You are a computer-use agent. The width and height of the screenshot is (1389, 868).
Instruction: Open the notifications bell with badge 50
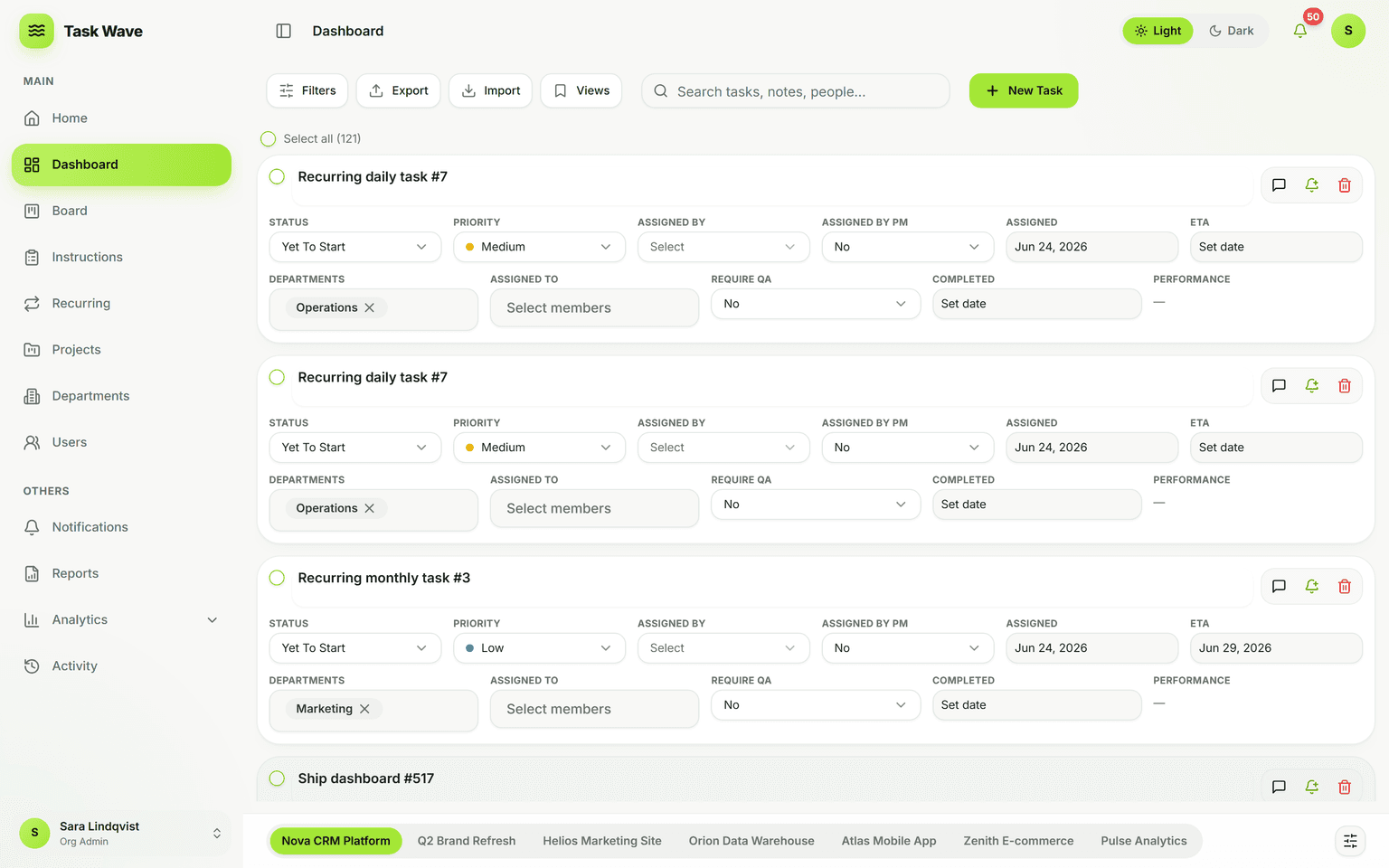1300,31
